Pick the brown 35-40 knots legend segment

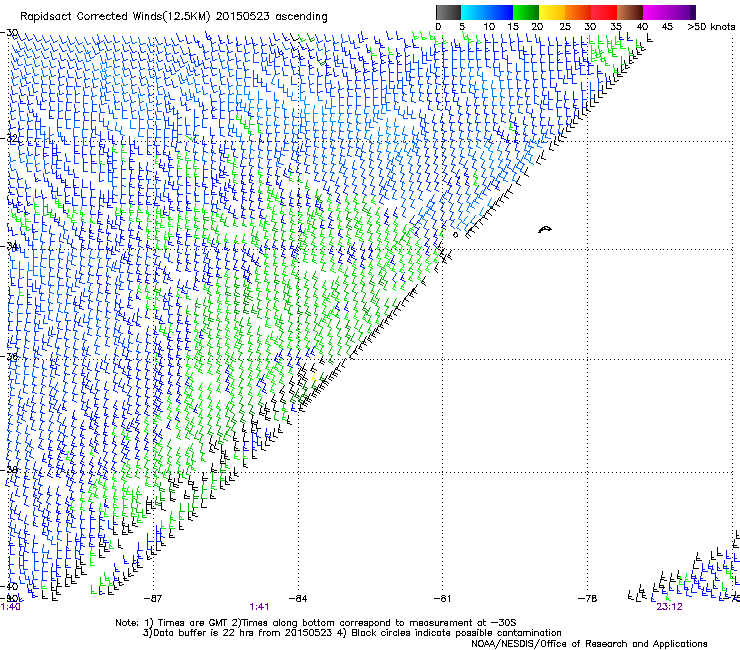point(630,12)
